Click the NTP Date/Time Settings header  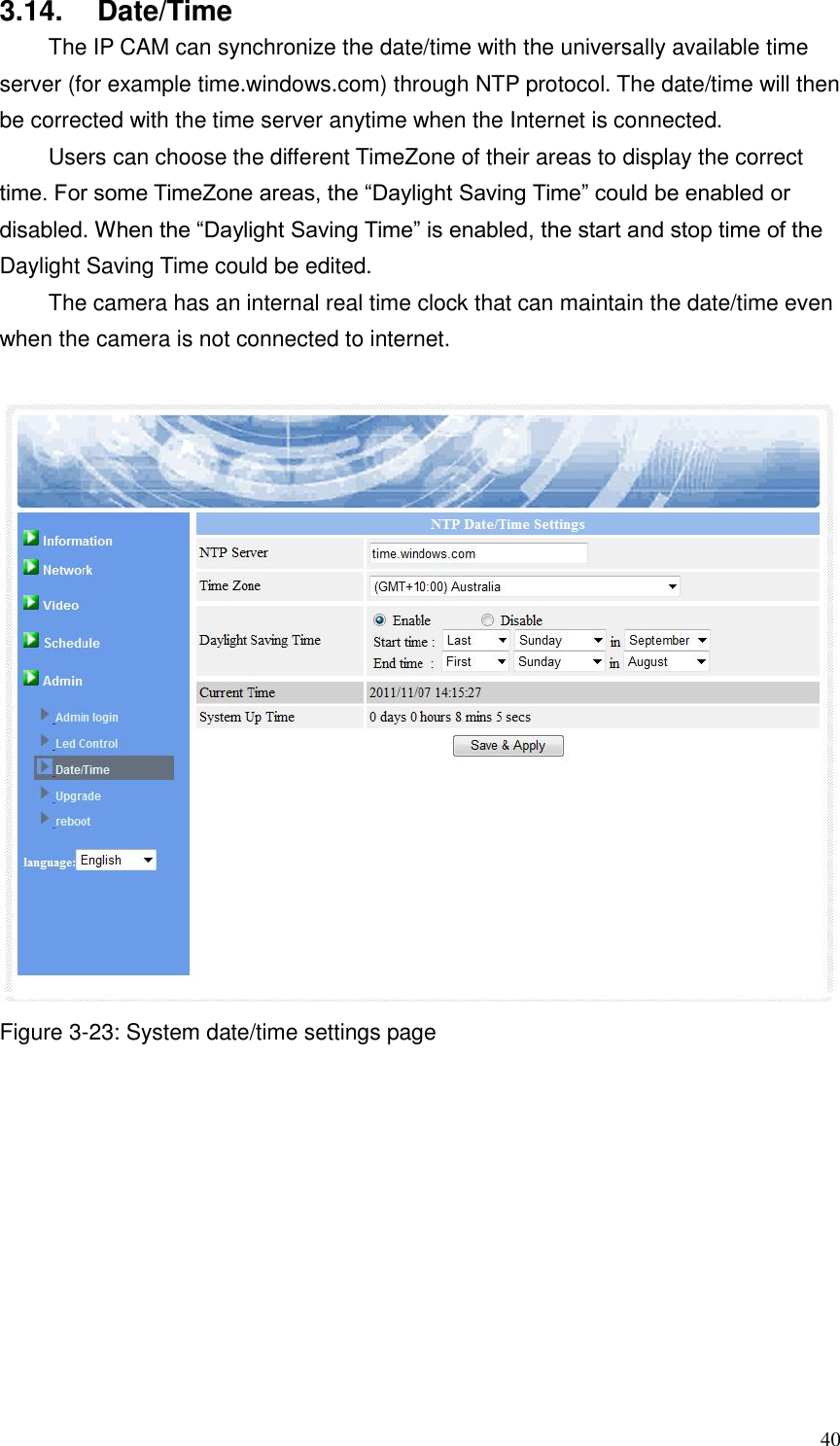point(507,524)
